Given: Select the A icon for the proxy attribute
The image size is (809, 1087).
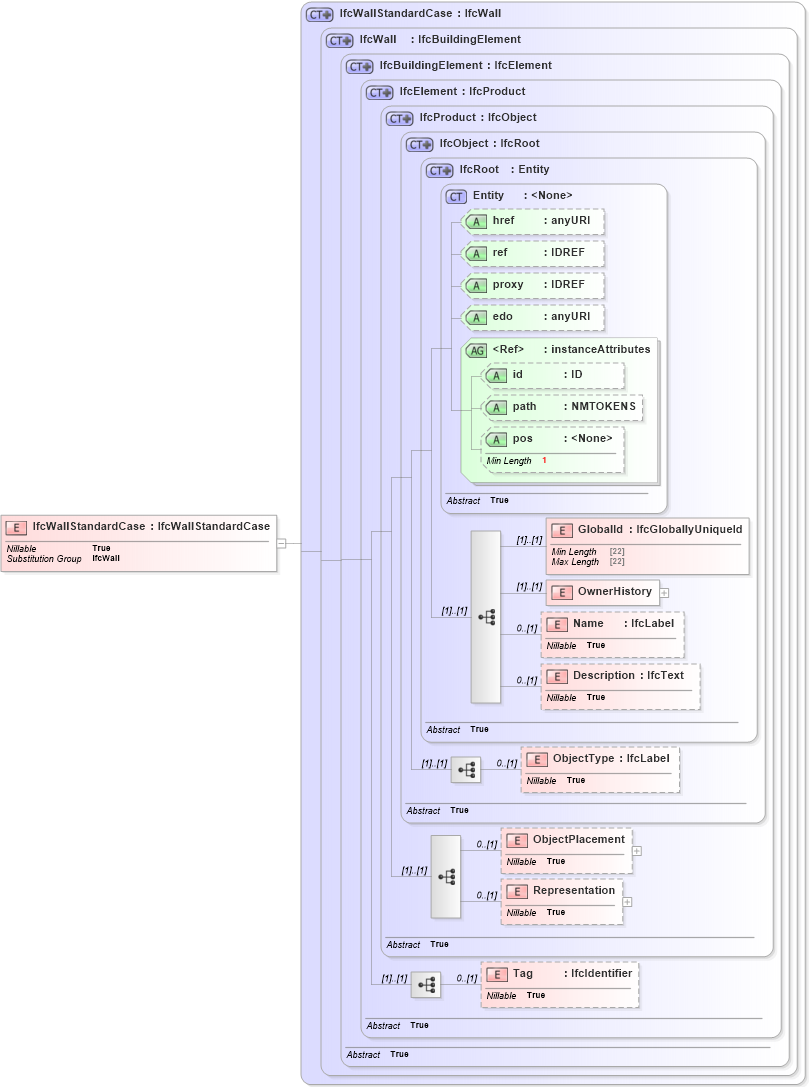Looking at the screenshot, I should click(477, 285).
